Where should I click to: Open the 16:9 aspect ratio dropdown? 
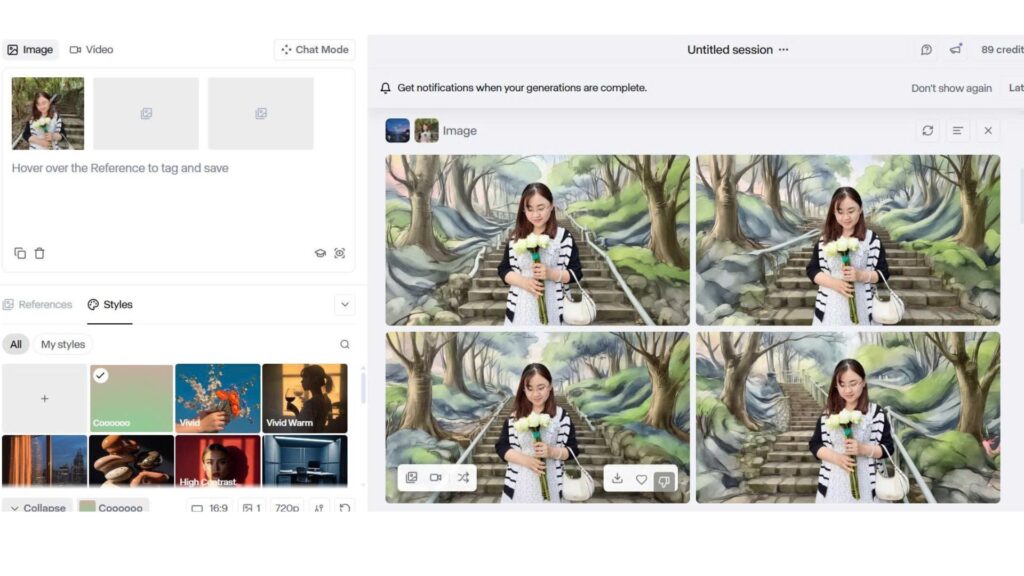click(210, 508)
